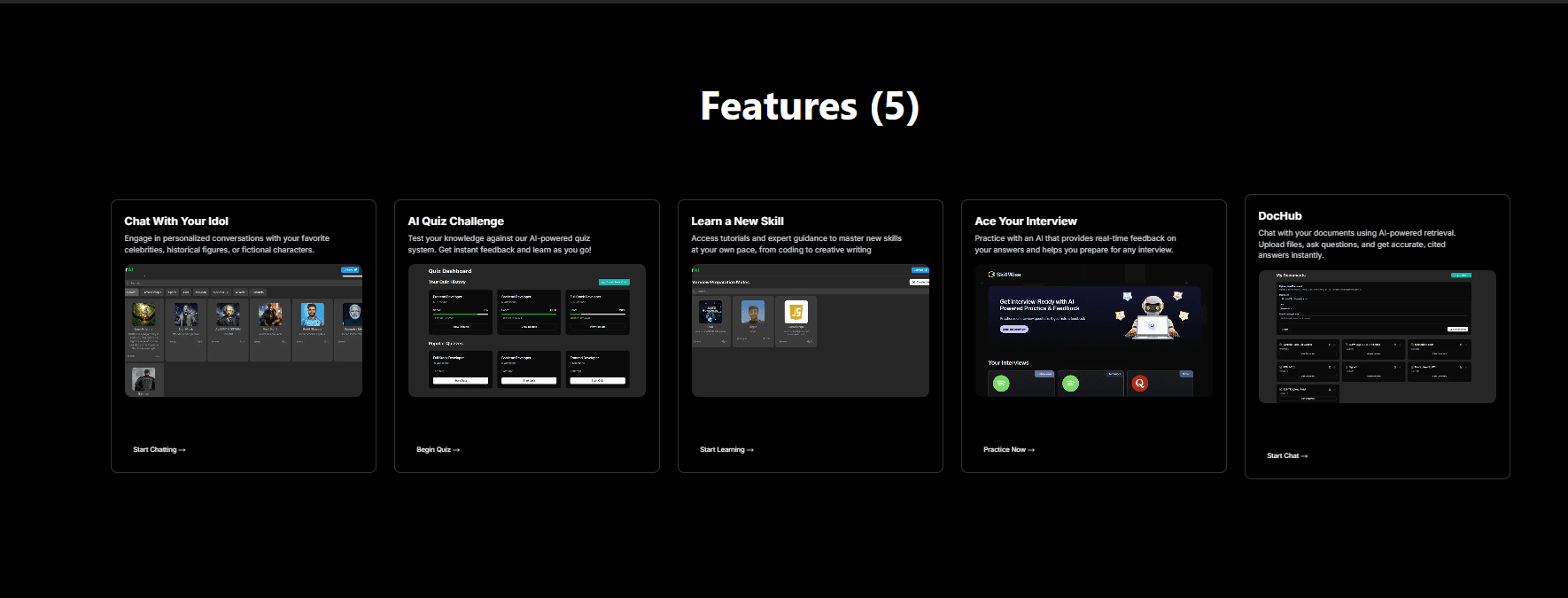Click the Learn a New Skill title
Image resolution: width=1568 pixels, height=598 pixels.
tap(737, 221)
